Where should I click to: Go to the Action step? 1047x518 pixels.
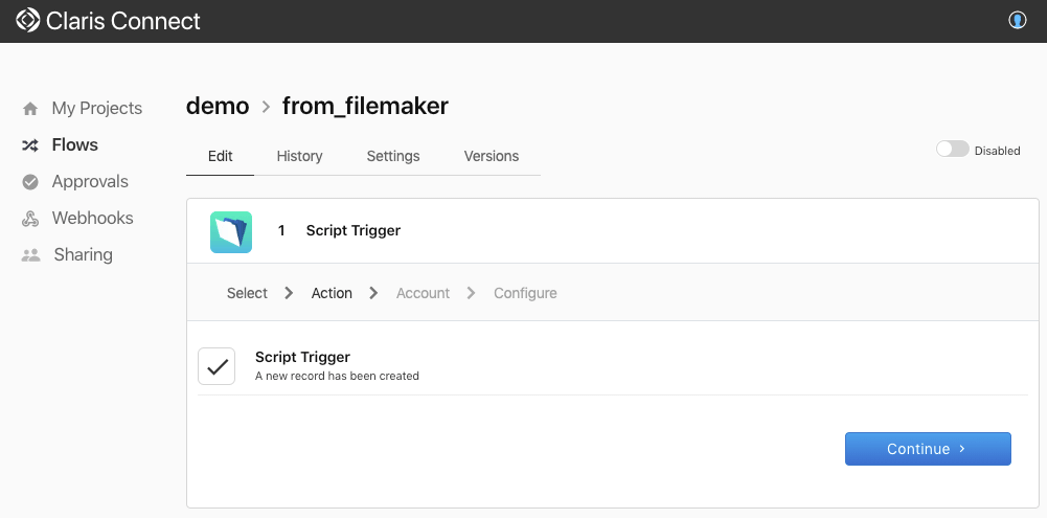[x=332, y=293]
